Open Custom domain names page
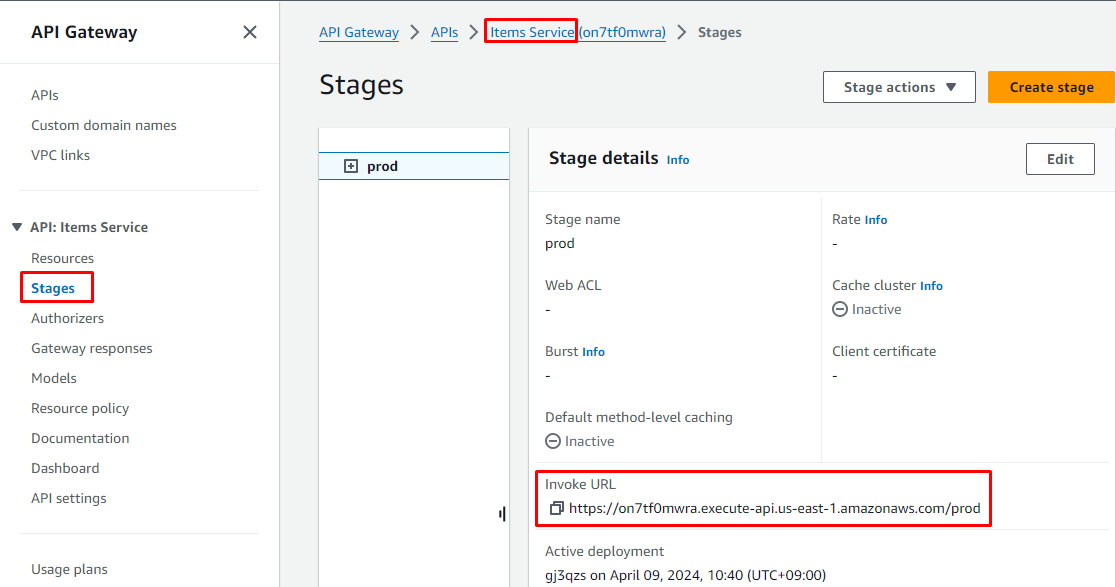Viewport: 1116px width, 587px height. pyautogui.click(x=103, y=125)
